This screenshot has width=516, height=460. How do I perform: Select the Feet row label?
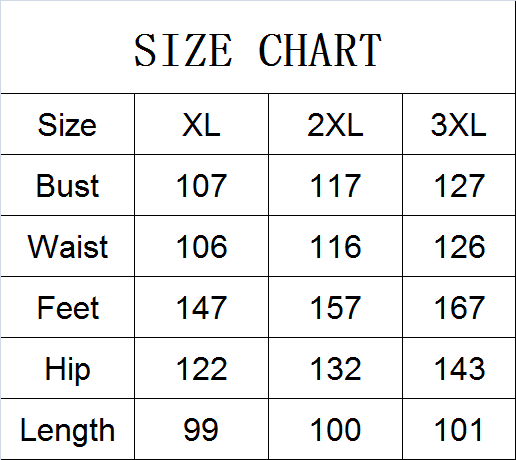[67, 307]
